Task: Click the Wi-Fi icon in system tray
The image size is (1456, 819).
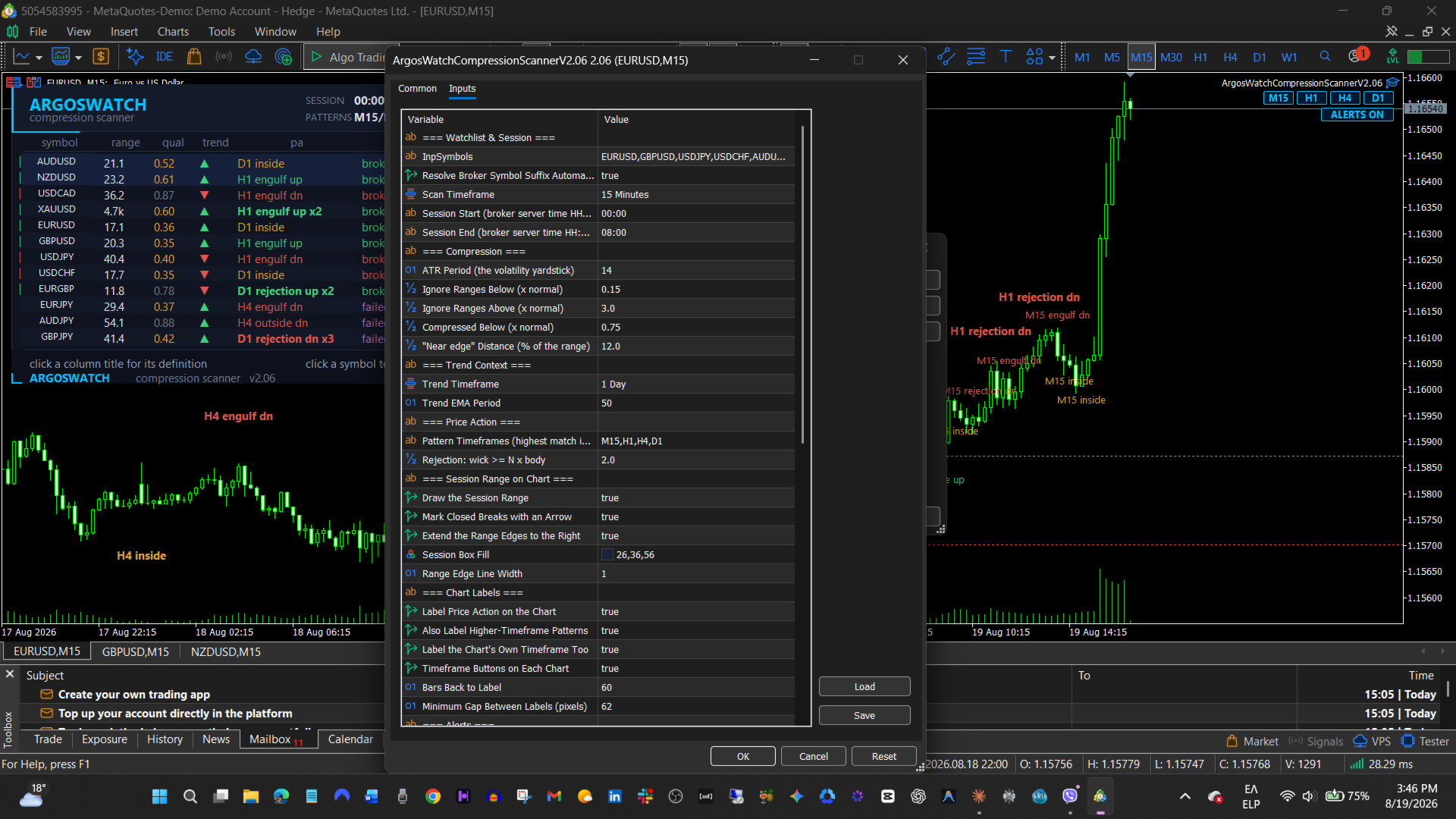Action: tap(1287, 796)
